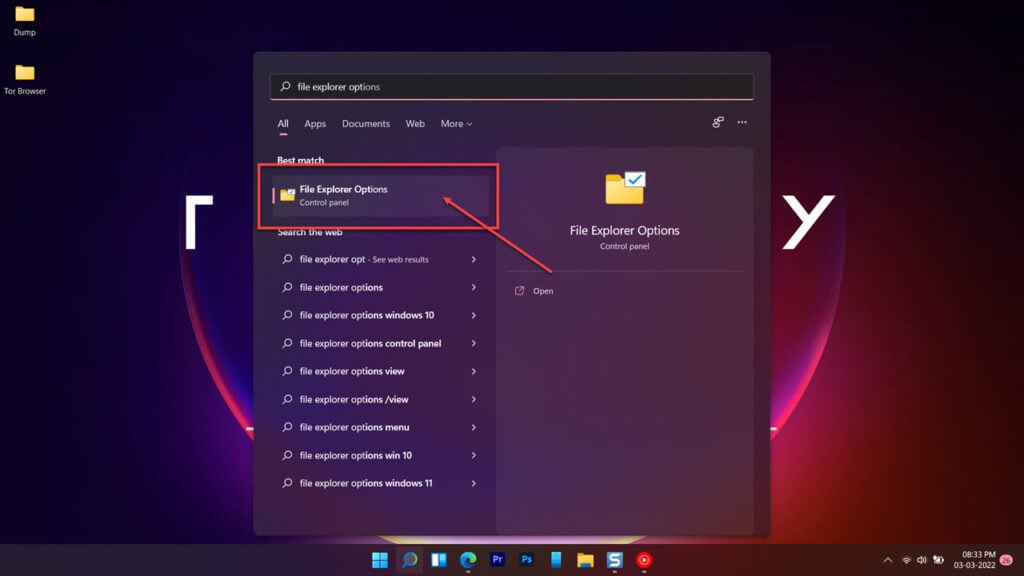Click the battery tray icon
Viewport: 1024px width, 576px height.
938,560
